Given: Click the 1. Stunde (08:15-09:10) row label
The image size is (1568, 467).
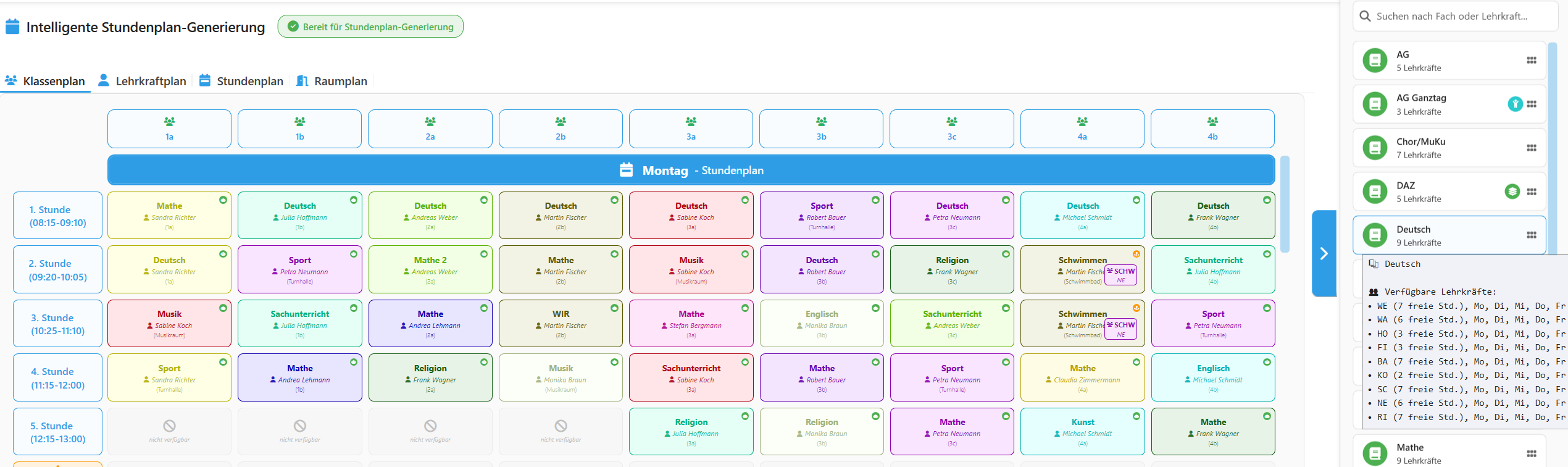Looking at the screenshot, I should coord(58,216).
